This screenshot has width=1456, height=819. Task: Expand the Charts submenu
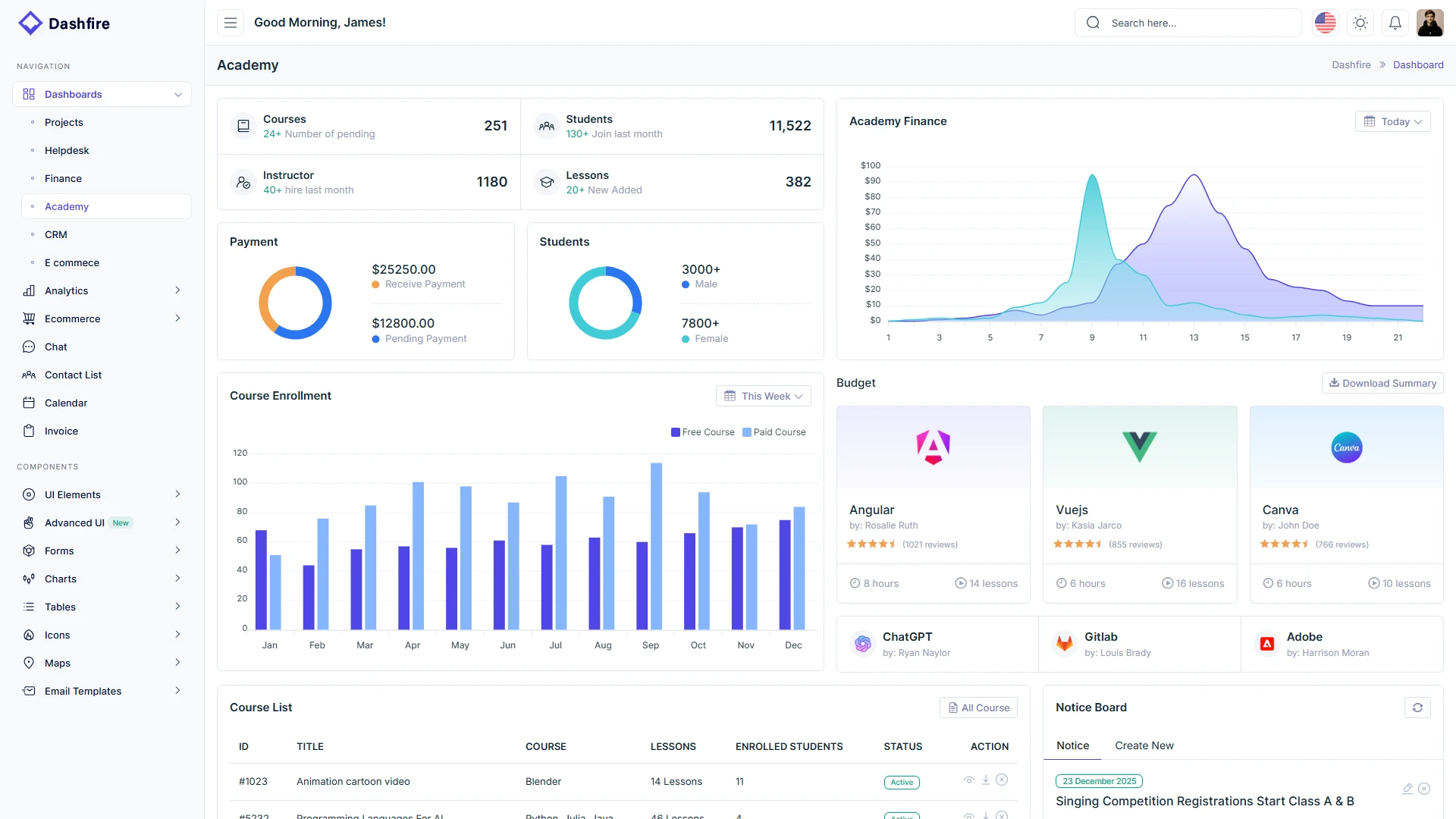pos(102,579)
